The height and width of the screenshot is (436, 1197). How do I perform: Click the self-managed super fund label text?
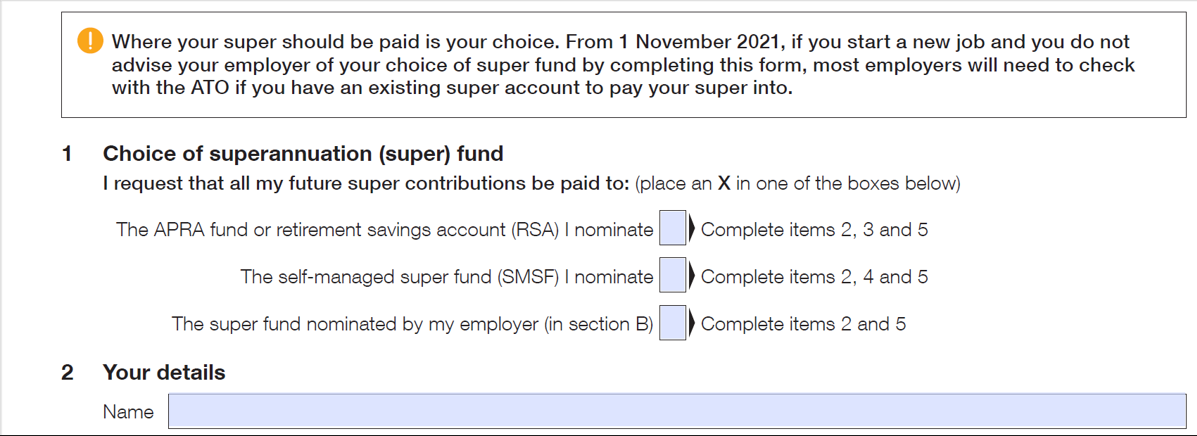point(447,276)
